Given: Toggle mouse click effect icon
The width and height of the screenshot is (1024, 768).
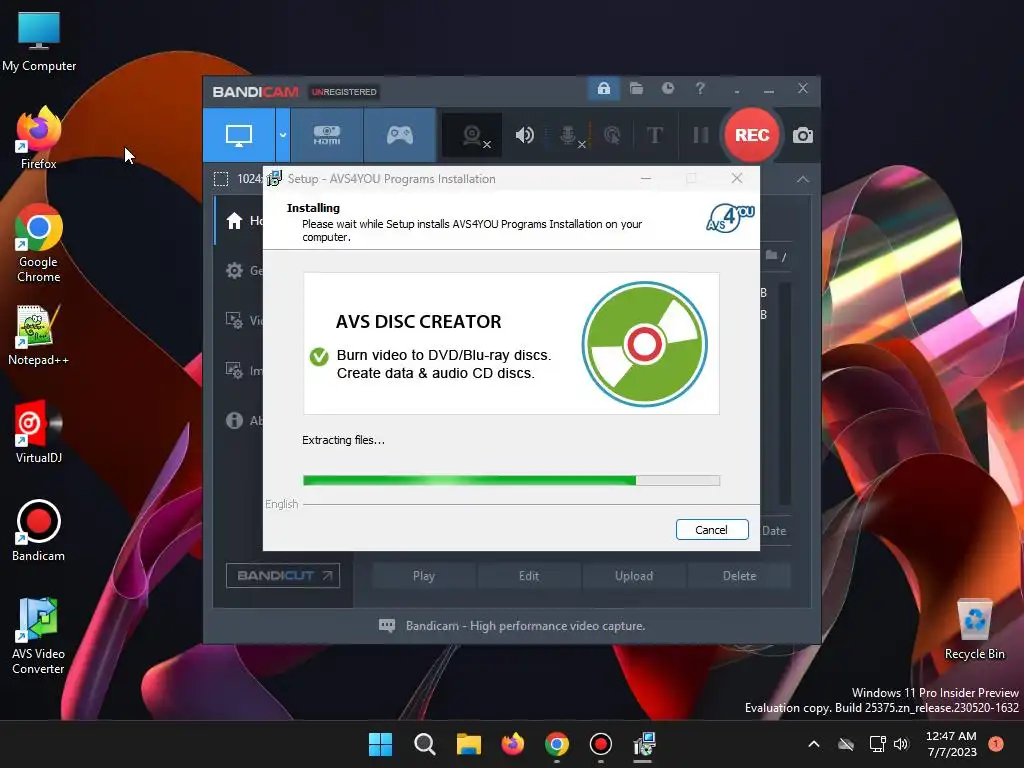Looking at the screenshot, I should pyautogui.click(x=612, y=135).
